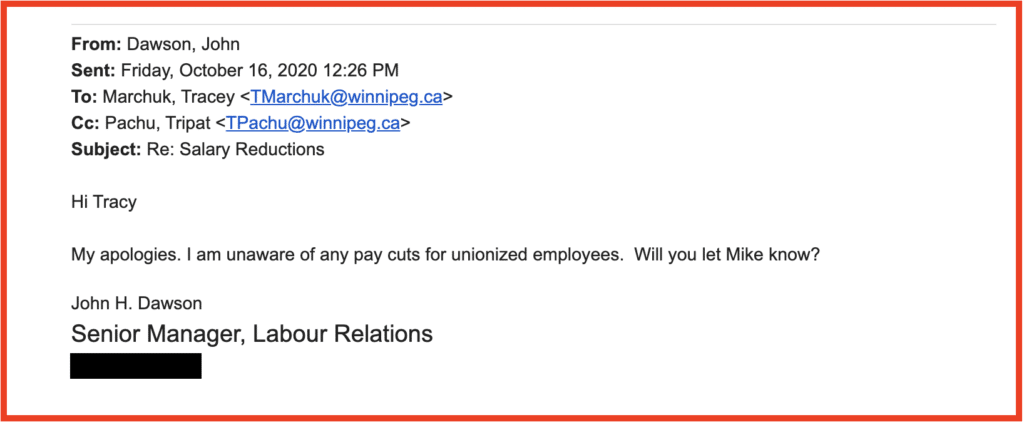Click the bold From label

(97, 44)
